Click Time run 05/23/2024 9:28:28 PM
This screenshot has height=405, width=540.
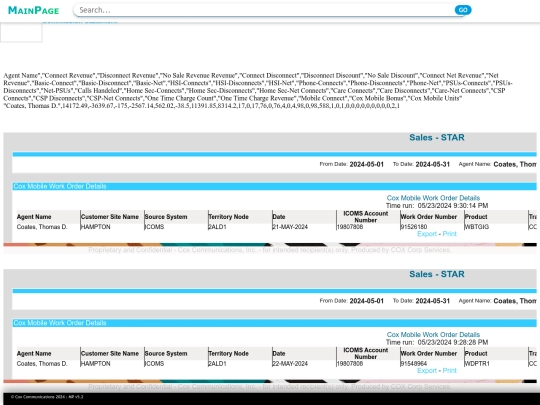pyautogui.click(x=437, y=342)
